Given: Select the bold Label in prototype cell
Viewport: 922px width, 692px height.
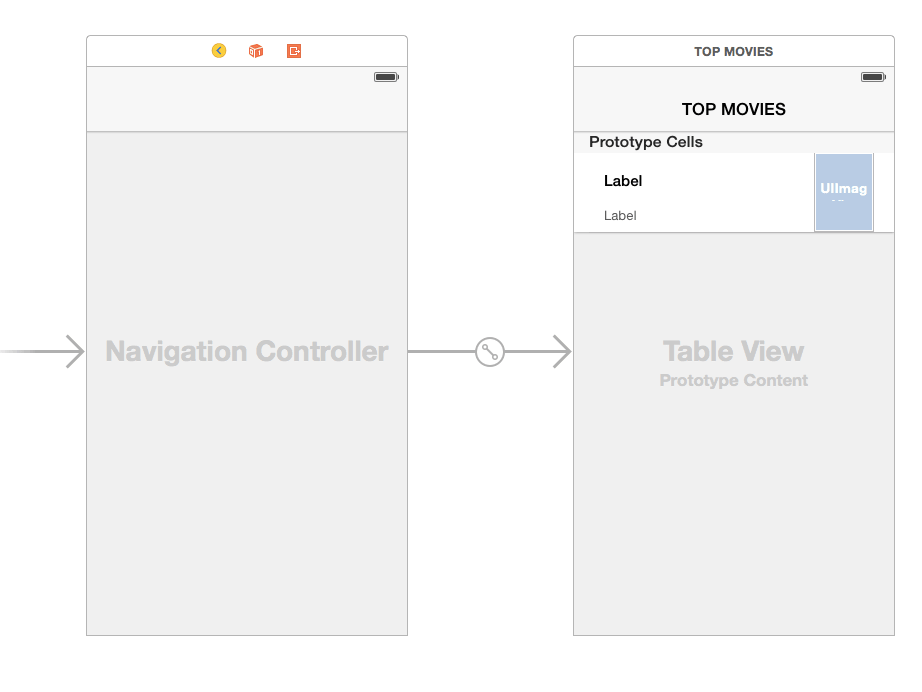Looking at the screenshot, I should click(623, 181).
